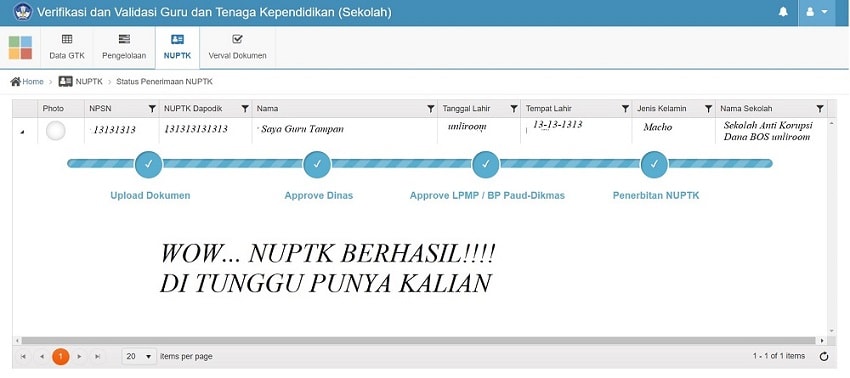
Task: Open the notifications bell
Action: [x=783, y=12]
